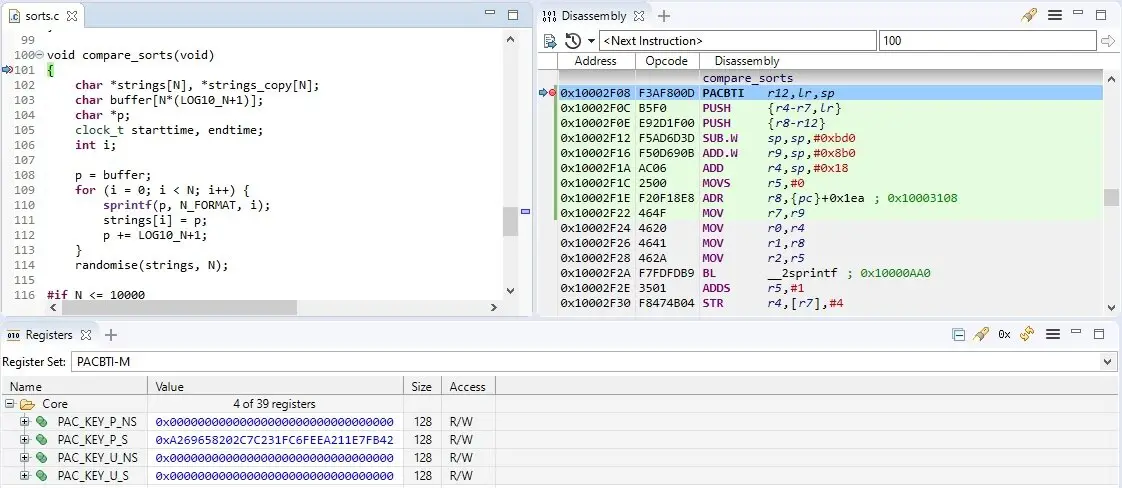1122x488 pixels.
Task: Click the PAC_KEY_P_S register icon
Action: [42, 439]
